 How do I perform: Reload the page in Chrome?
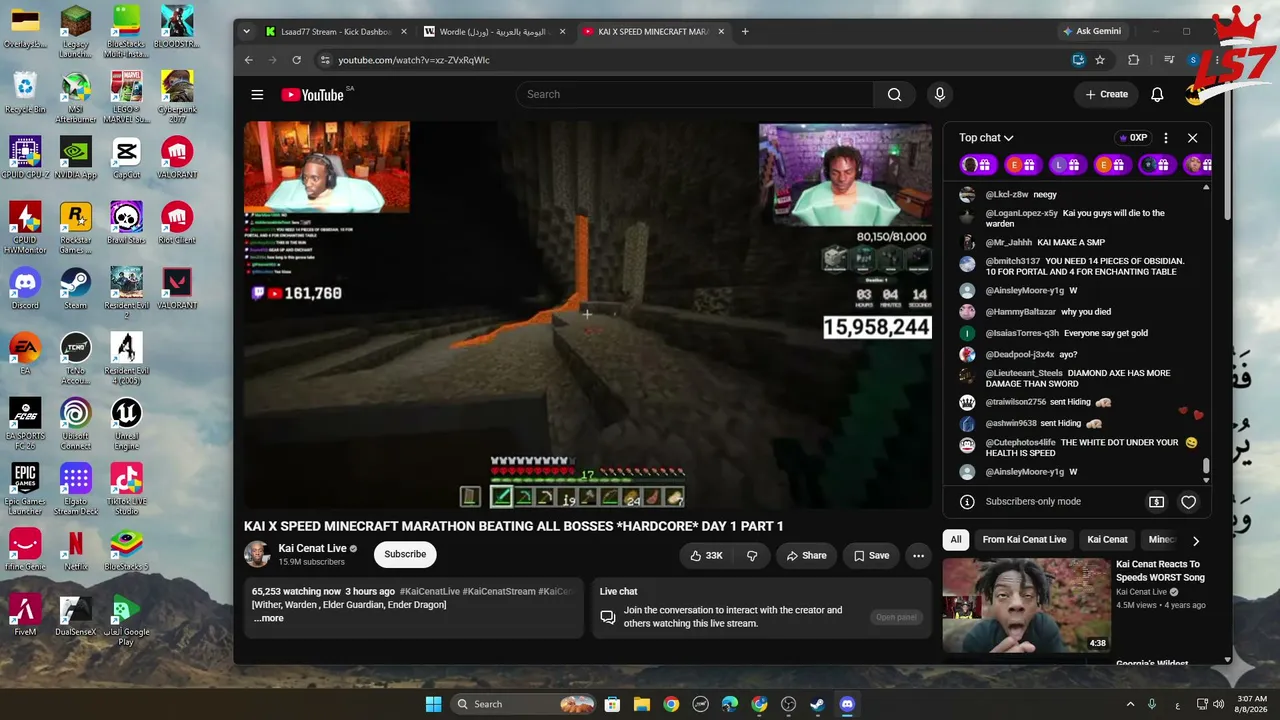tap(297, 60)
